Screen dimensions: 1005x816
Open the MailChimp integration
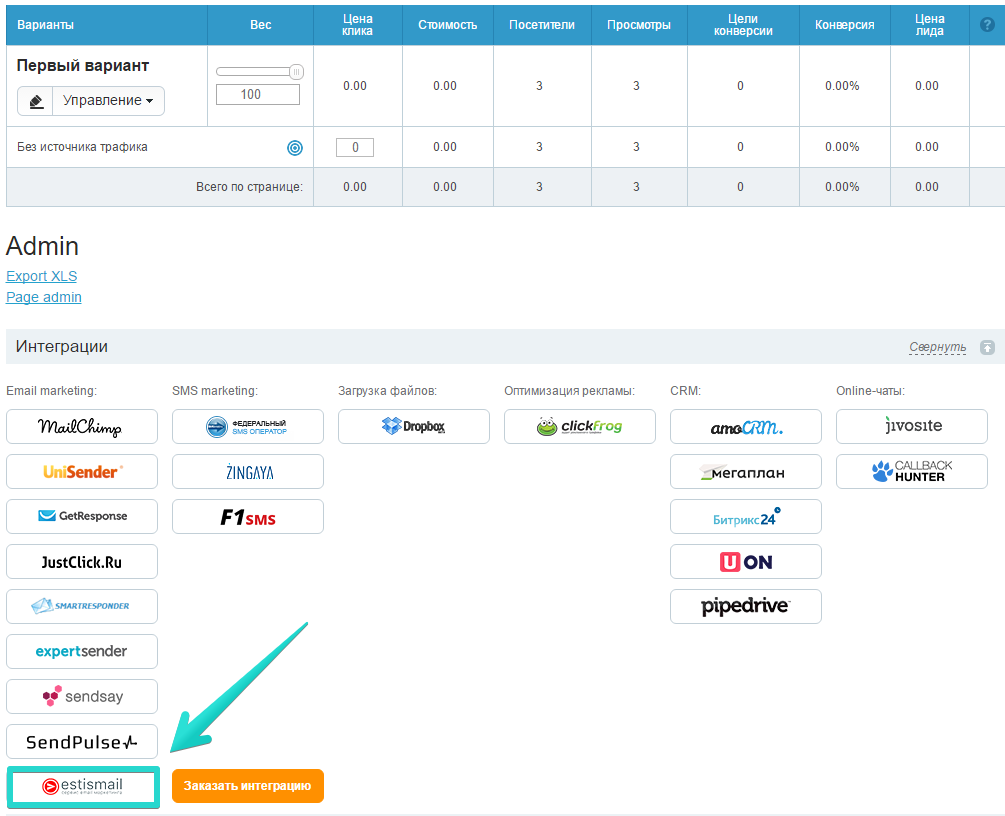82,426
